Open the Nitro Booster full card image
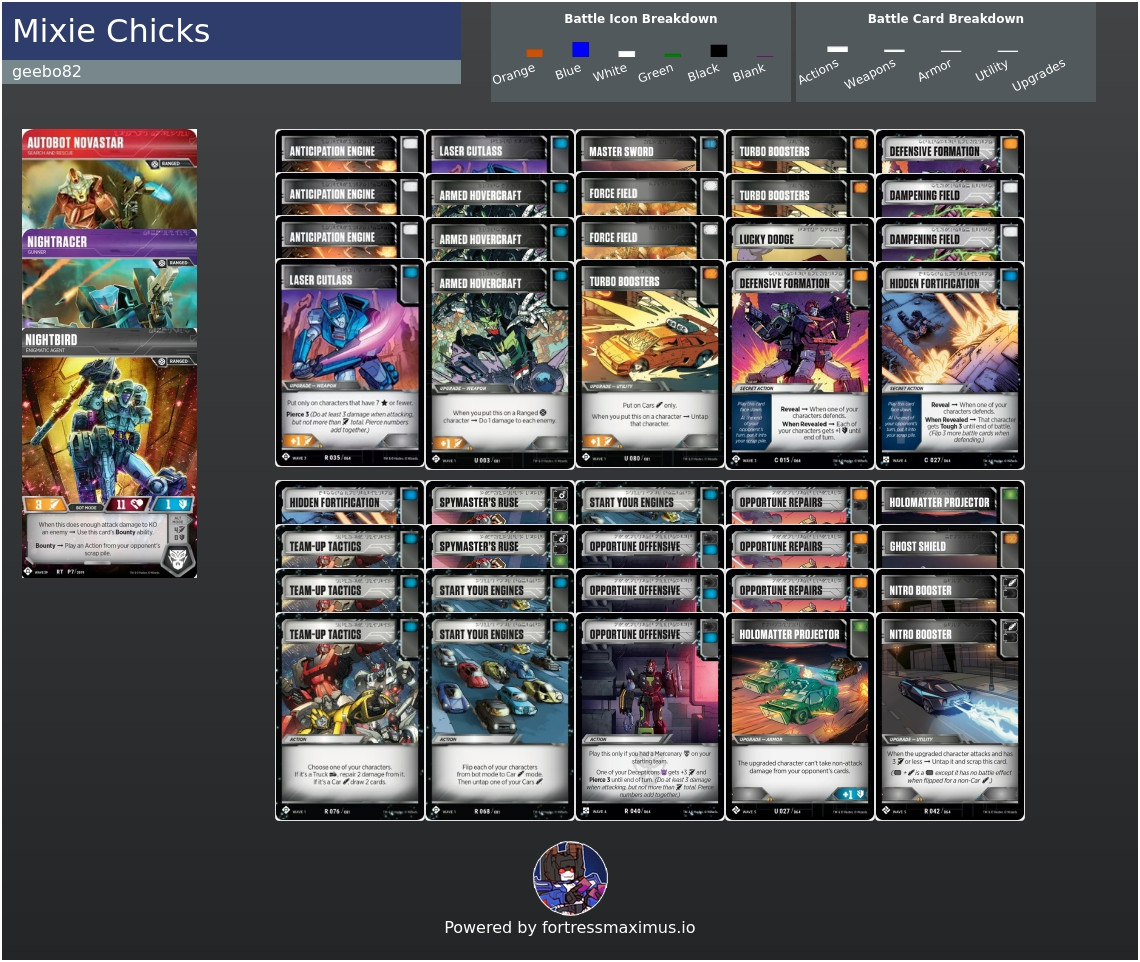 point(950,717)
